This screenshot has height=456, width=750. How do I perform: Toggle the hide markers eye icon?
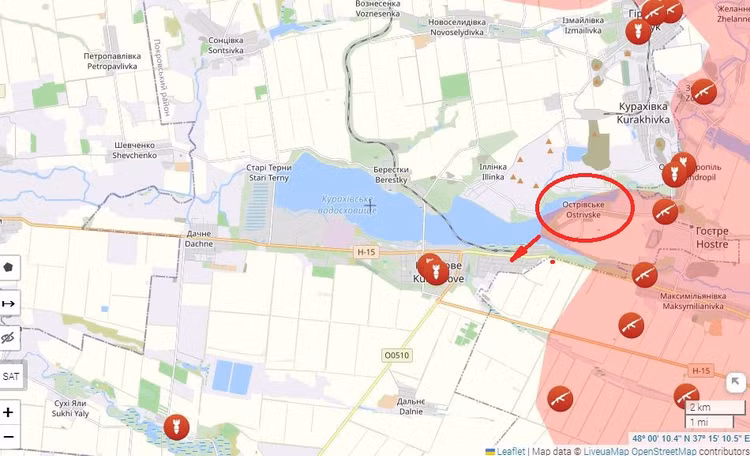(9, 338)
